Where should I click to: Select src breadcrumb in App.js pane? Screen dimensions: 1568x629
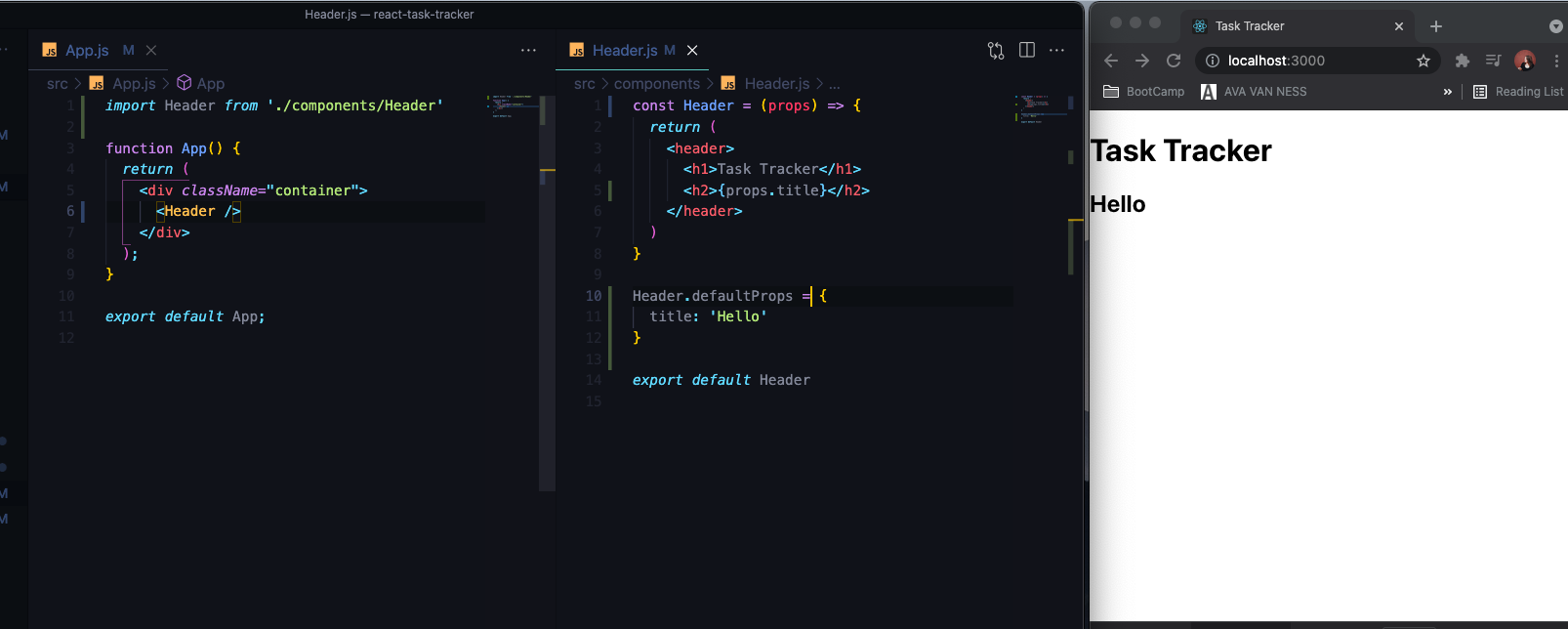point(58,84)
